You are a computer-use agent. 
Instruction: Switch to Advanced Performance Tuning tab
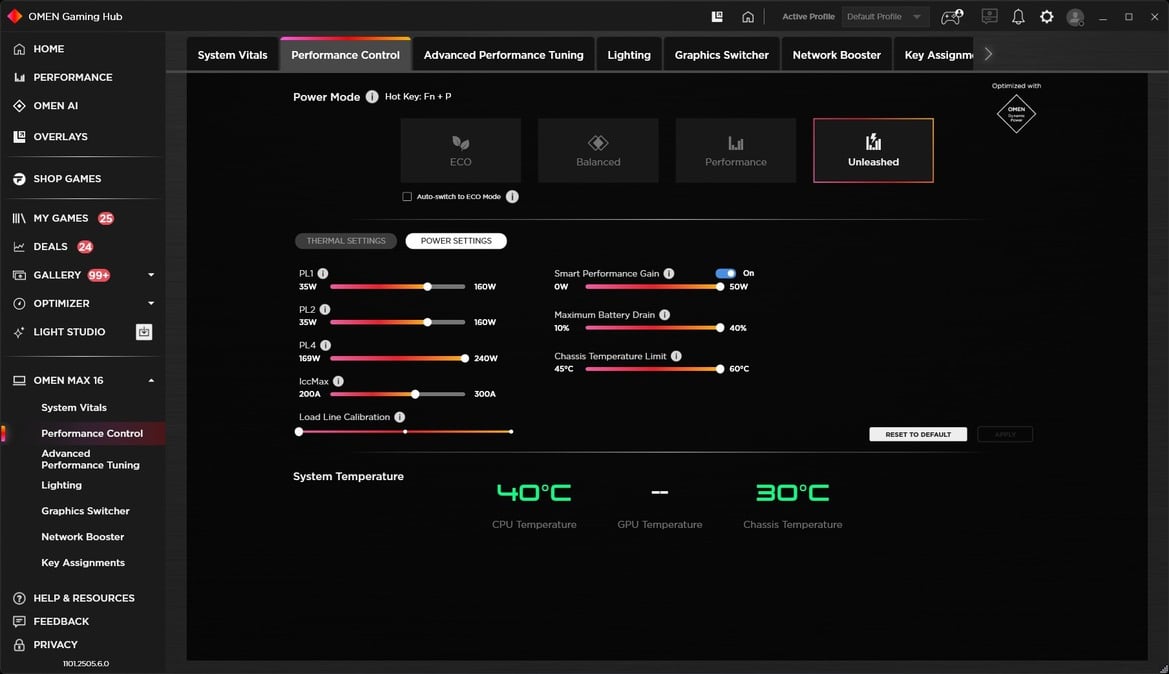pos(503,55)
